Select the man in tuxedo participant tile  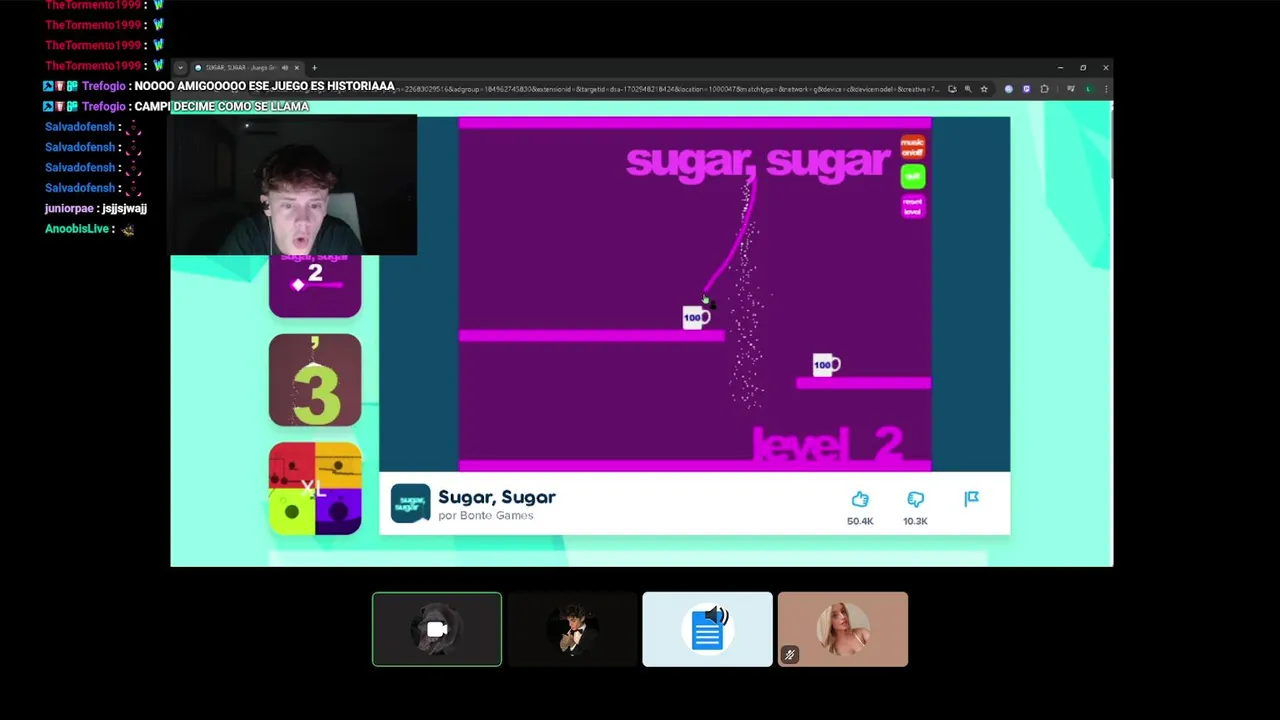(x=572, y=629)
